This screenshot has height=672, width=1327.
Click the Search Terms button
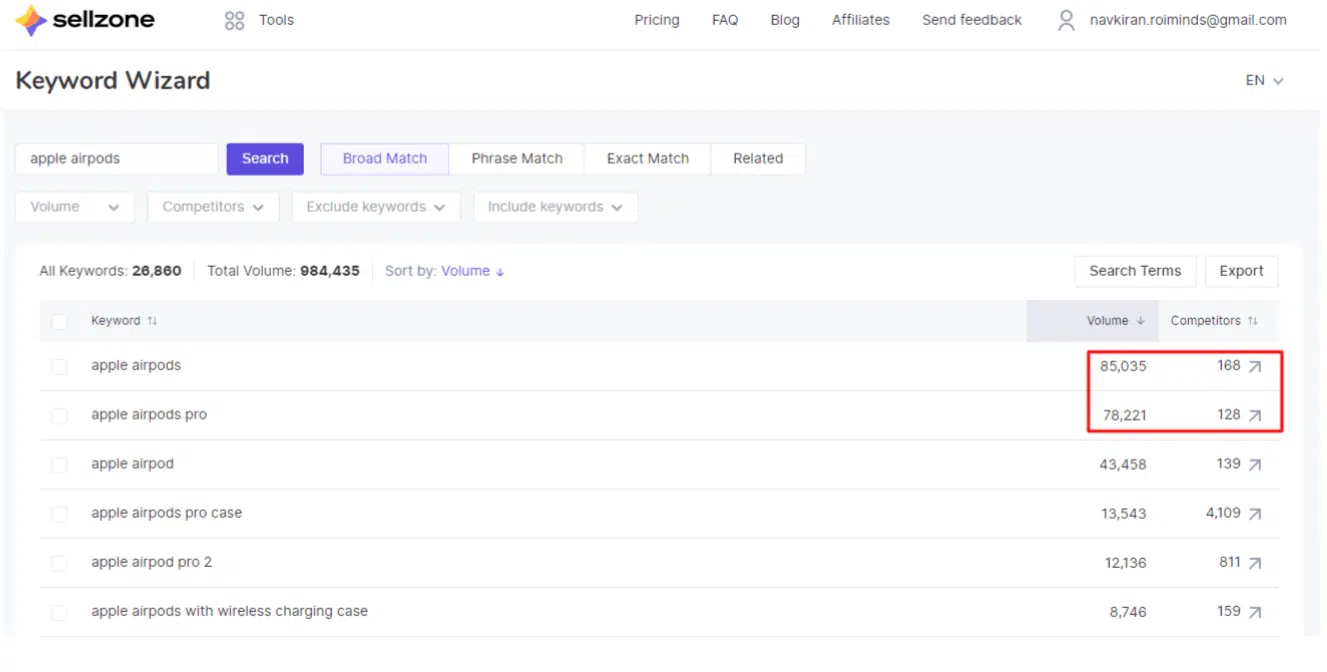click(1135, 271)
